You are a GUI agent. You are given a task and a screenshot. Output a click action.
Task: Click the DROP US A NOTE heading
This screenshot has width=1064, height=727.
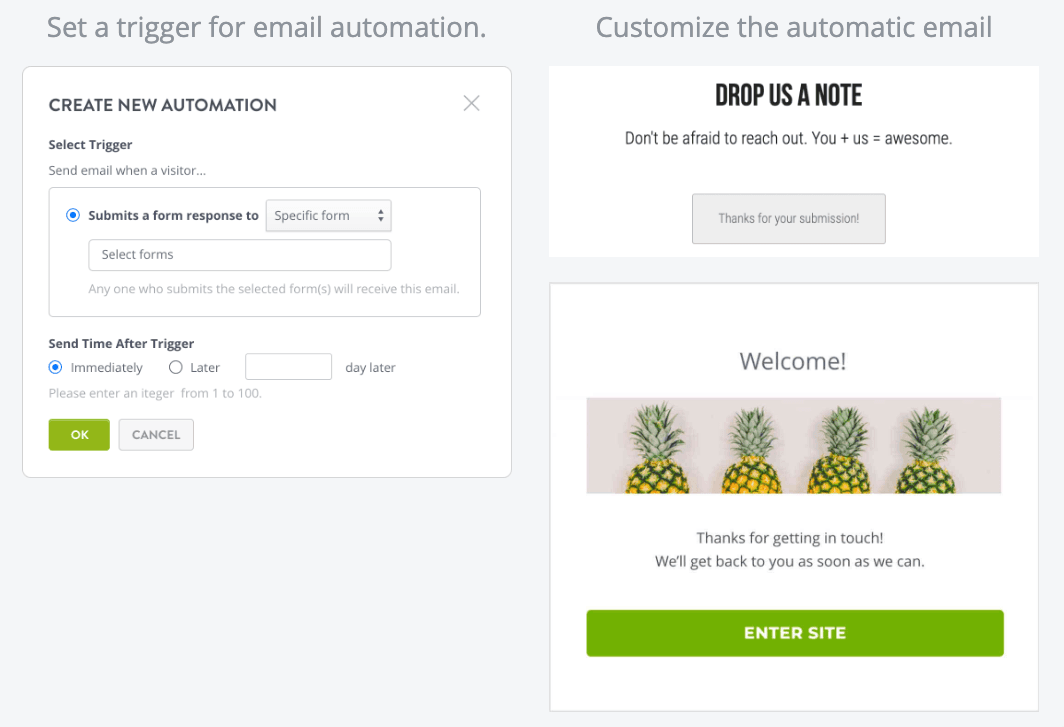coord(789,94)
